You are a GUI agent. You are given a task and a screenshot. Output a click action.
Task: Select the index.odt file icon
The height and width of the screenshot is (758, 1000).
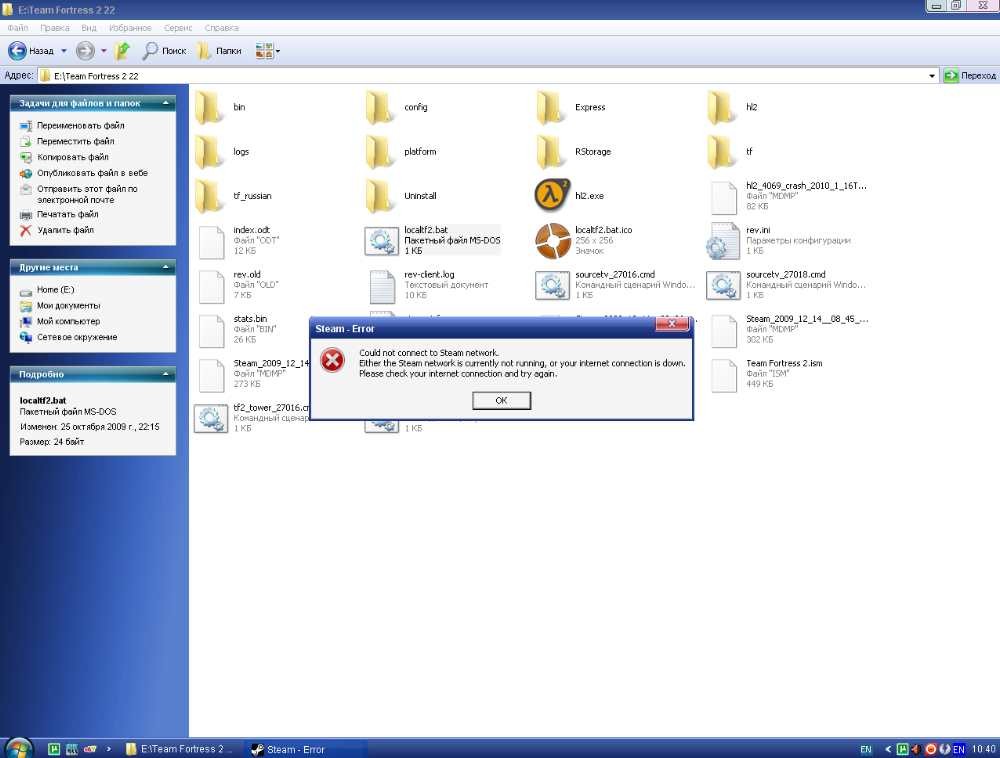pos(211,242)
